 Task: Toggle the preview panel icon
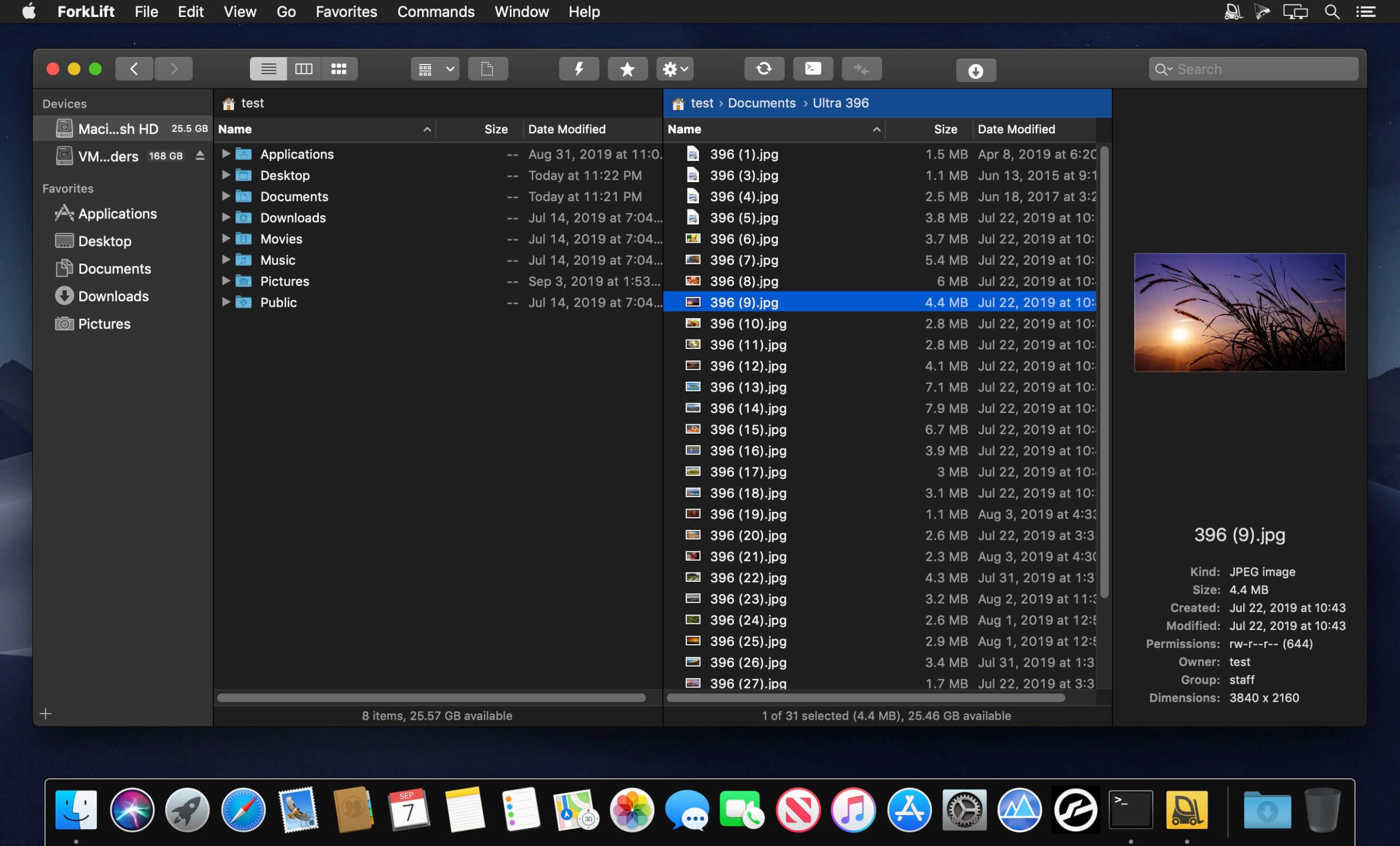coord(487,68)
